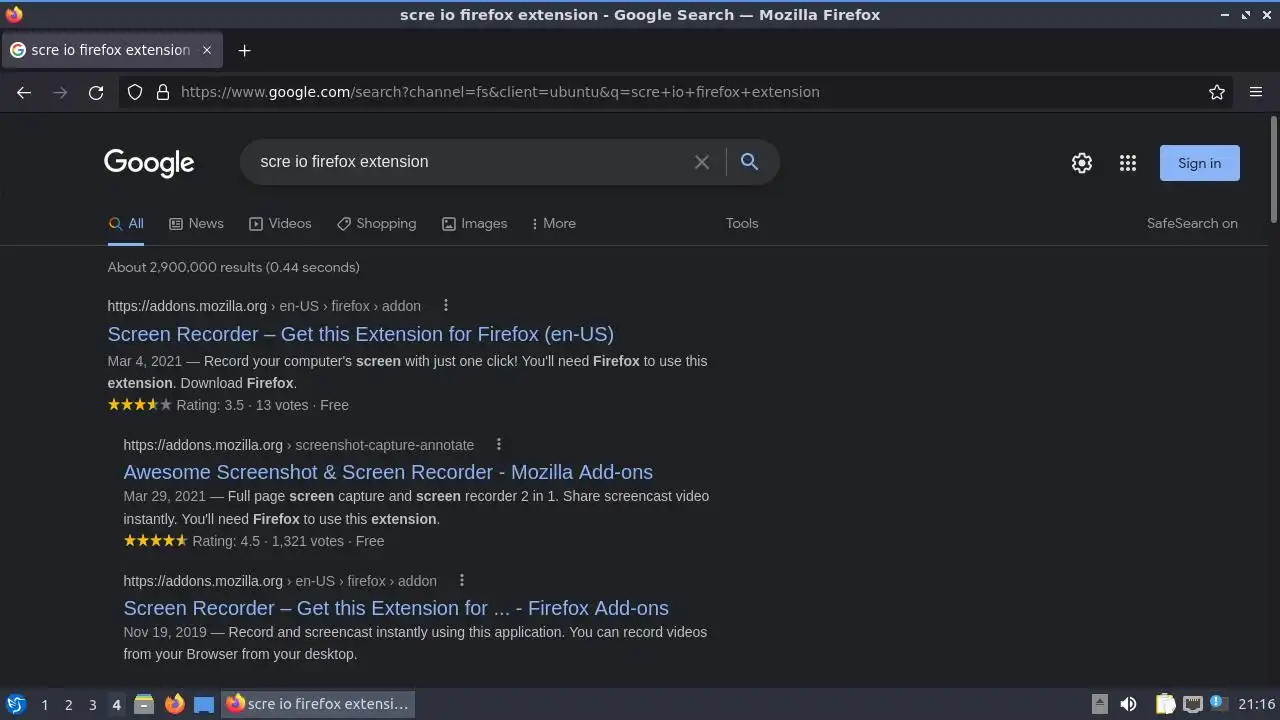Screen dimensions: 1280x720
Task: Open Awesome Screenshot & Screen Recorder link
Action: tap(388, 472)
